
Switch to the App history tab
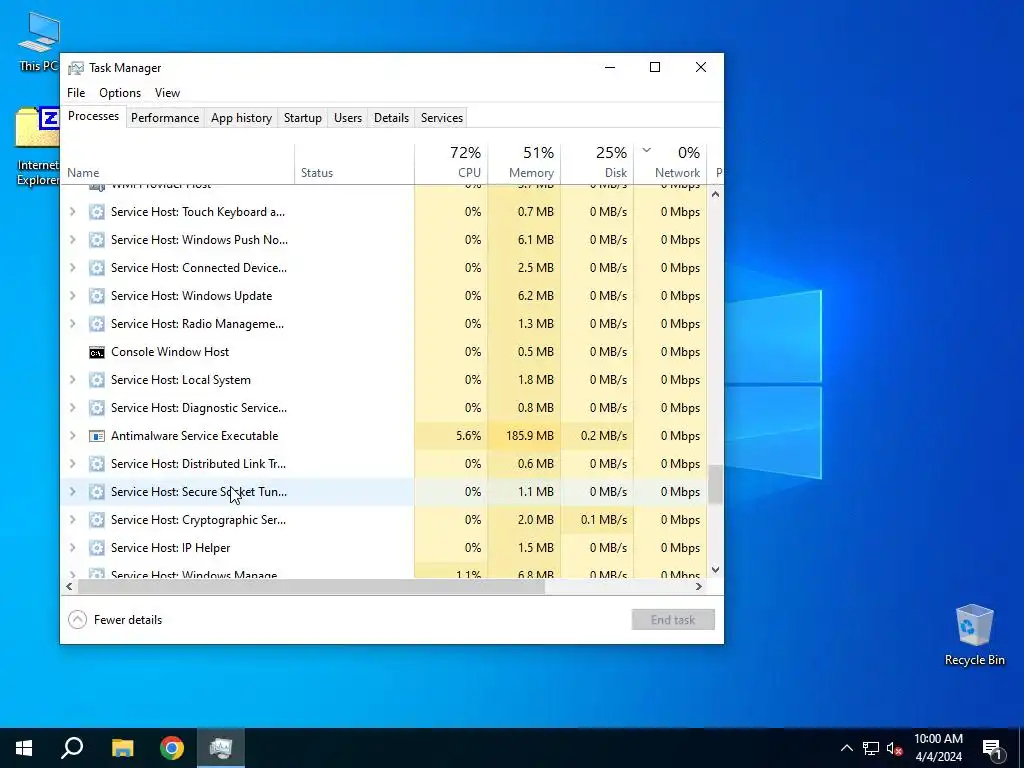[241, 118]
